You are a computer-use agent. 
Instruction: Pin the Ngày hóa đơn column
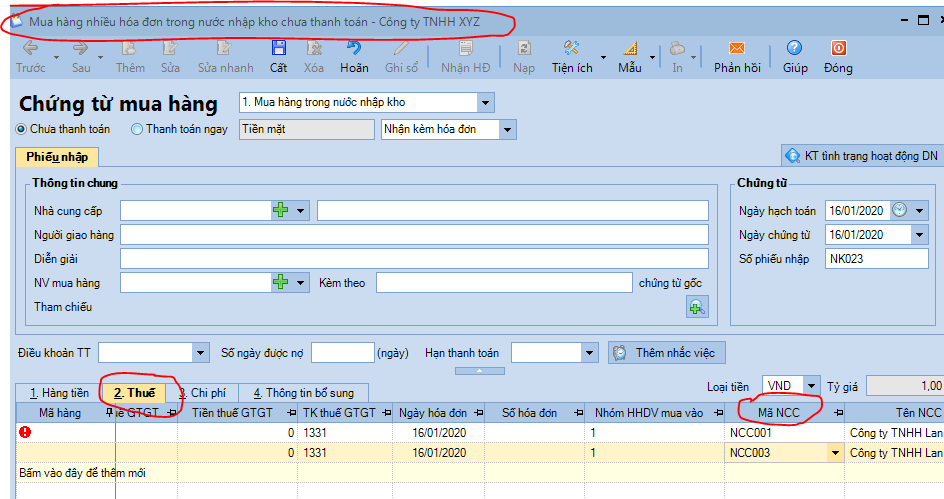tap(479, 413)
